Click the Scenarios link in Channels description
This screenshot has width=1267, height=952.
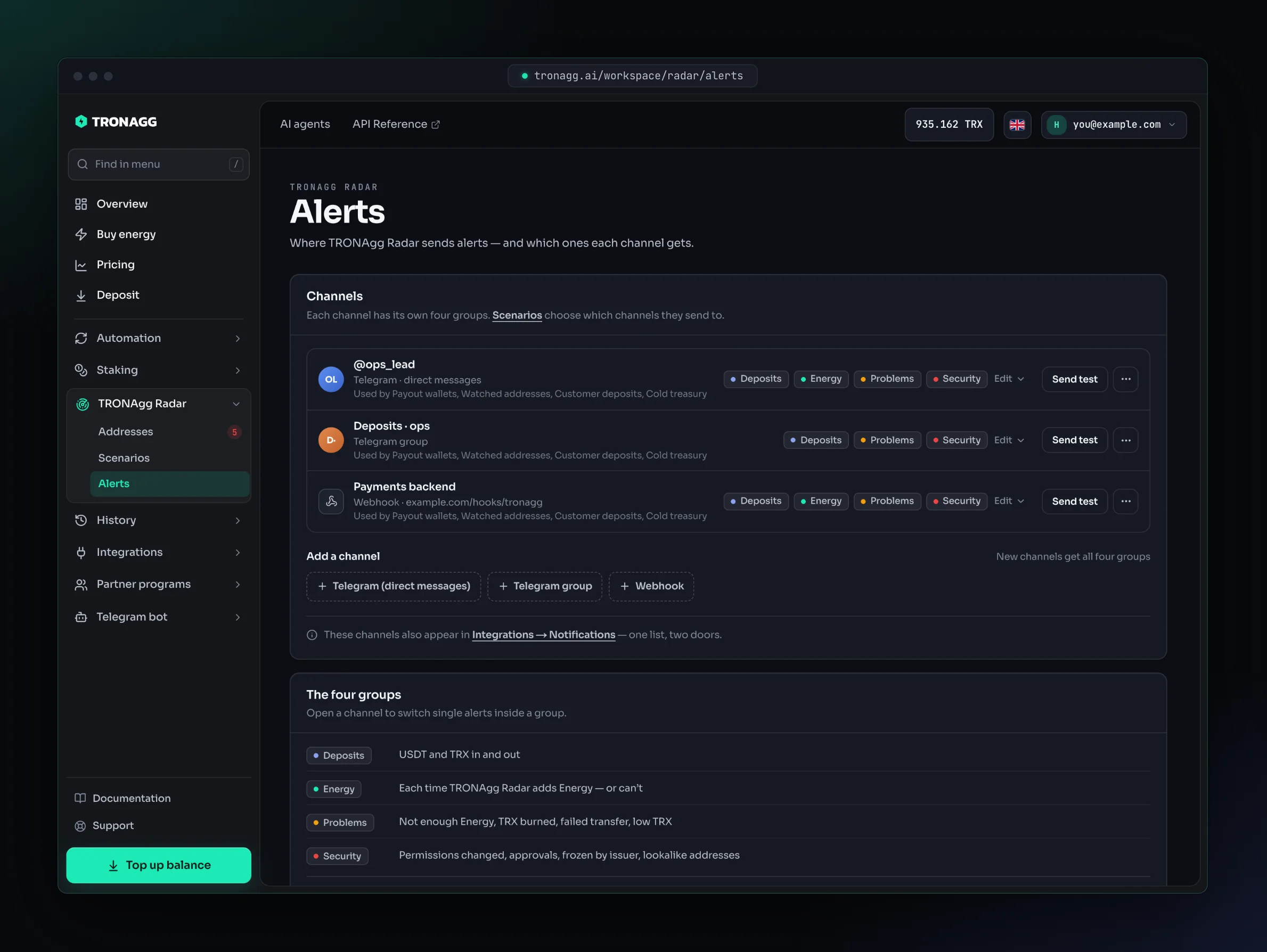coord(517,315)
